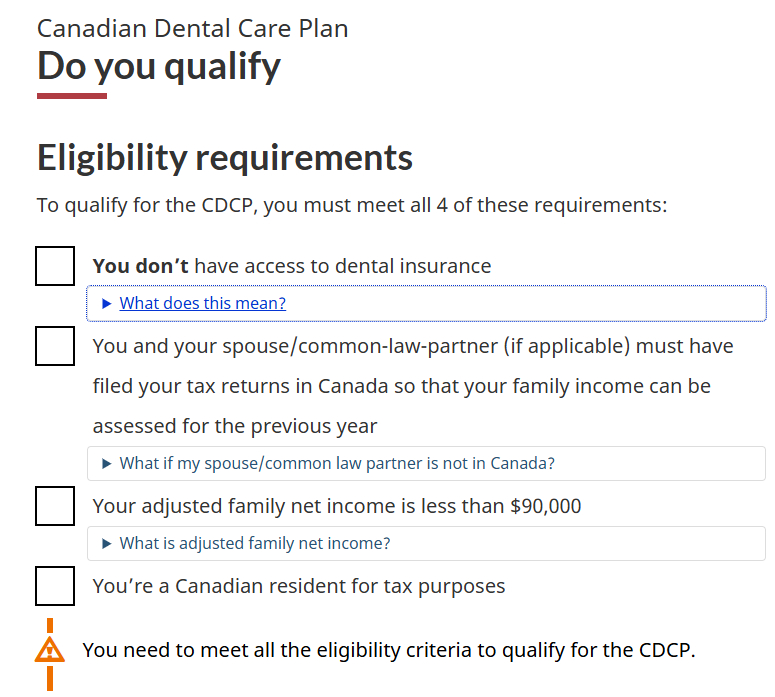Tick the Canadian resident for tax purposes checkbox
The width and height of the screenshot is (775, 697).
55,586
